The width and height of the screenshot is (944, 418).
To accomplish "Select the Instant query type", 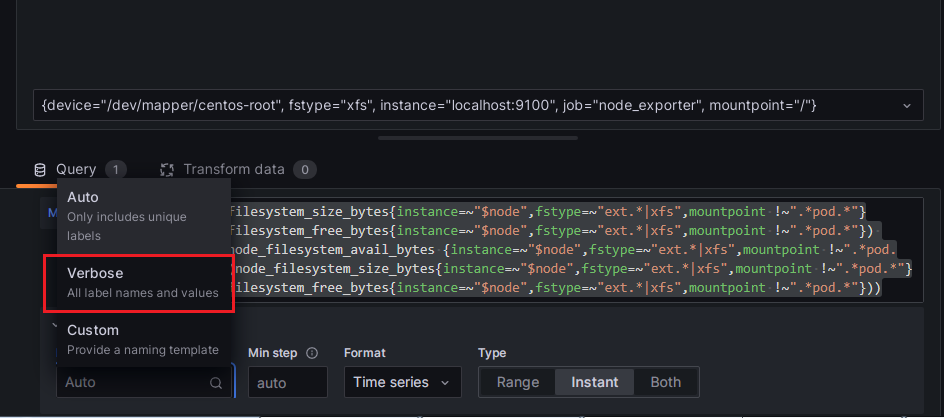I will [595, 382].
